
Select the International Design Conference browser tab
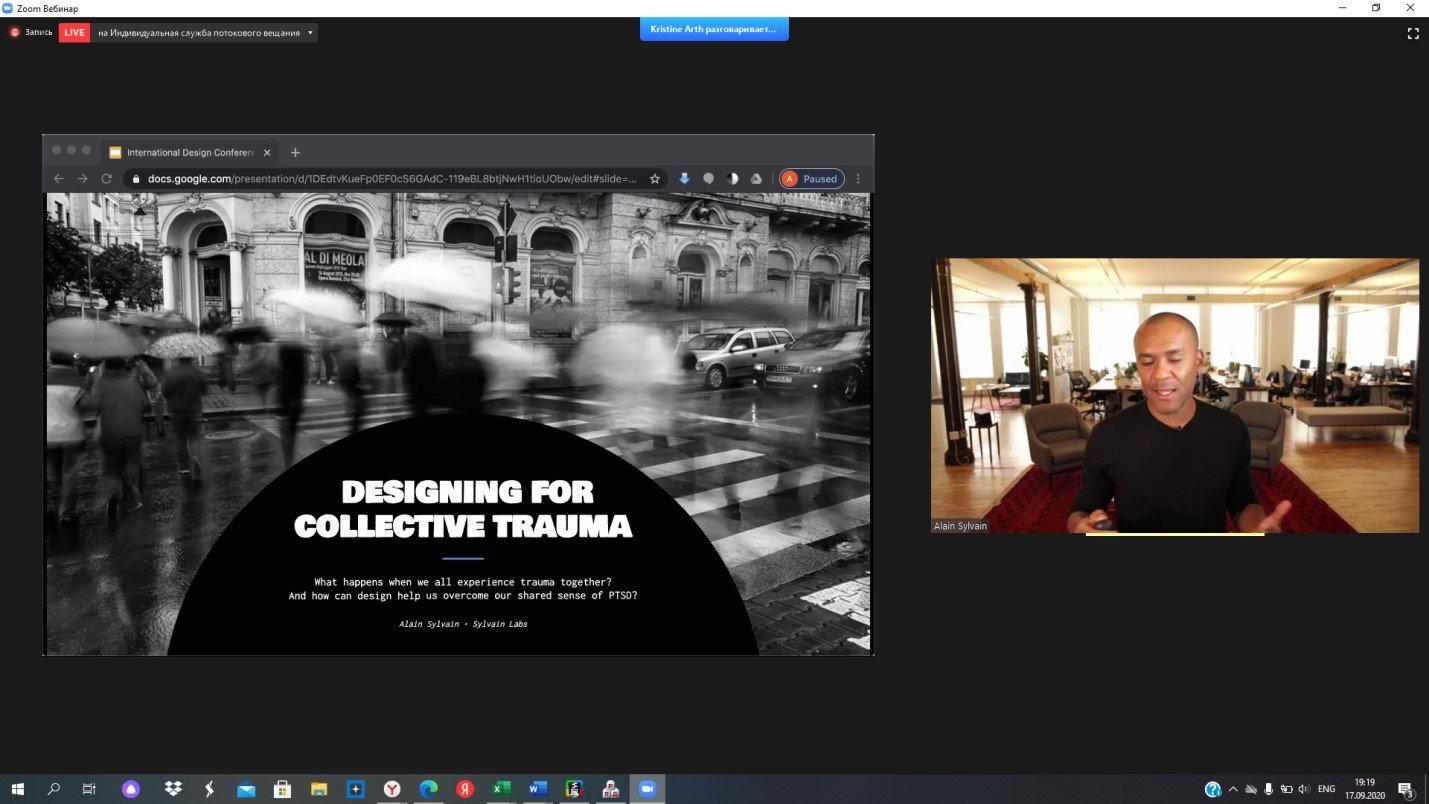pyautogui.click(x=190, y=152)
